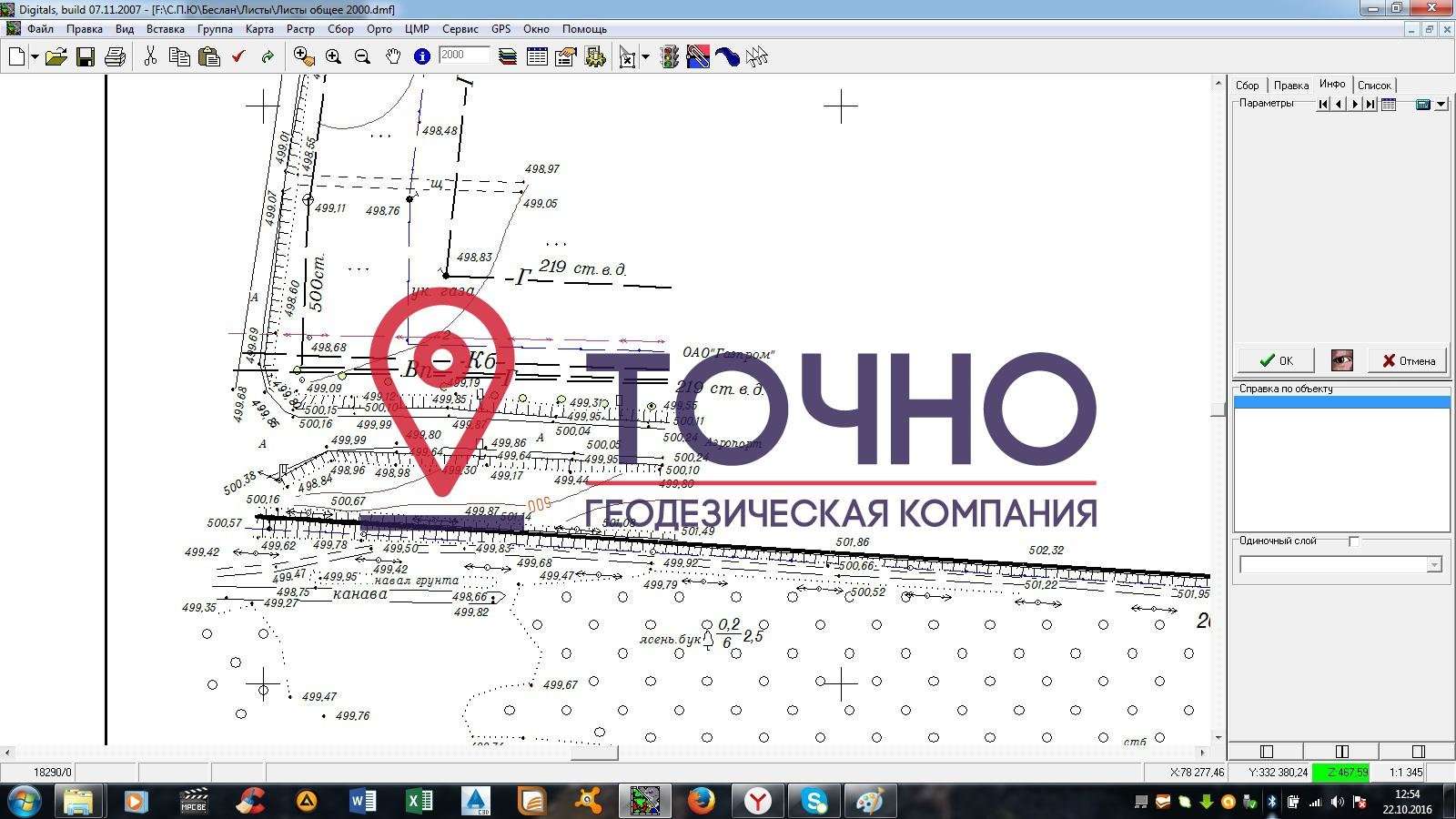Expand the Параметры dropdown arrow
1456x819 pixels.
coord(1441,105)
